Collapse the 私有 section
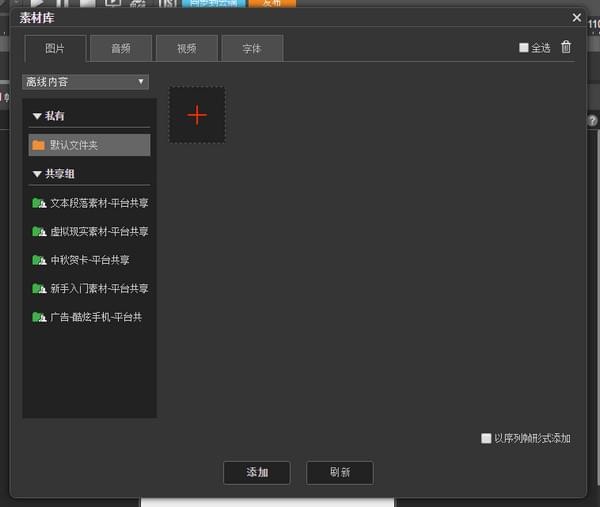The width and height of the screenshot is (600, 507). [x=37, y=116]
